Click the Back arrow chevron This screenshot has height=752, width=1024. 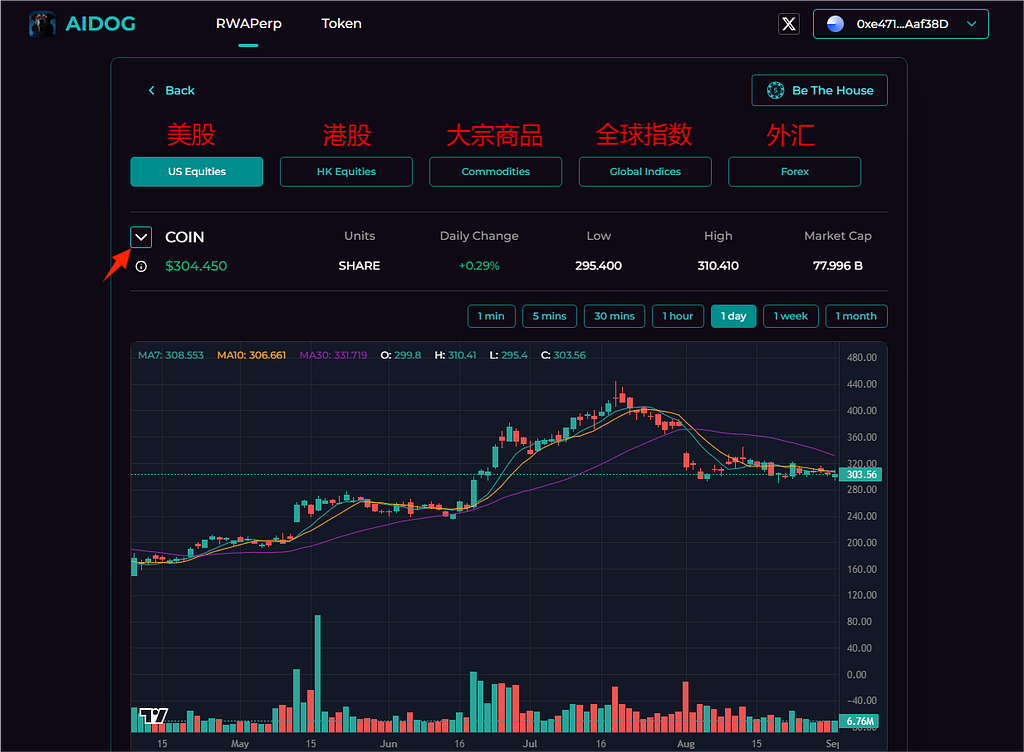[152, 90]
